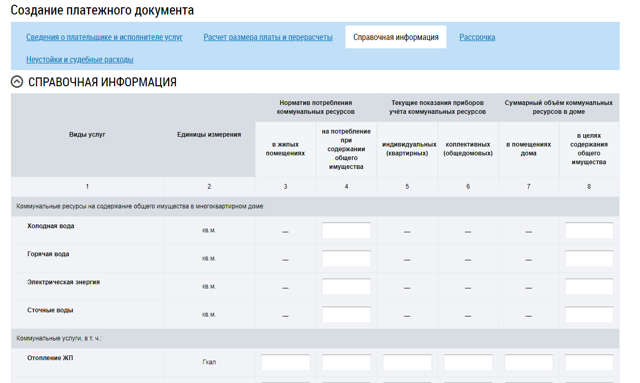Click the 'Горячая вода' row label
This screenshot has height=383, width=640.
tap(48, 254)
